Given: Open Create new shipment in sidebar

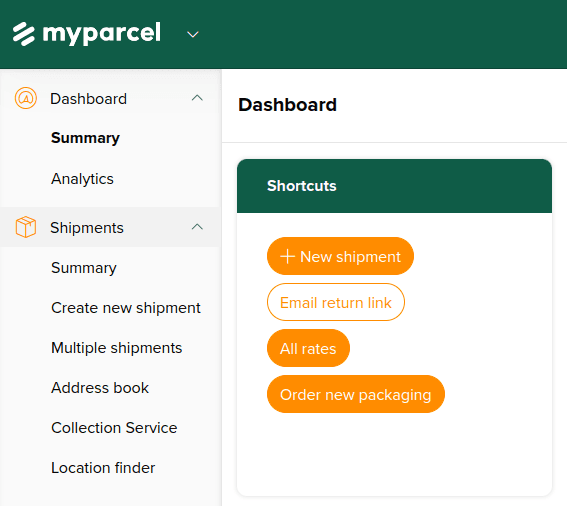Looking at the screenshot, I should click(x=126, y=308).
